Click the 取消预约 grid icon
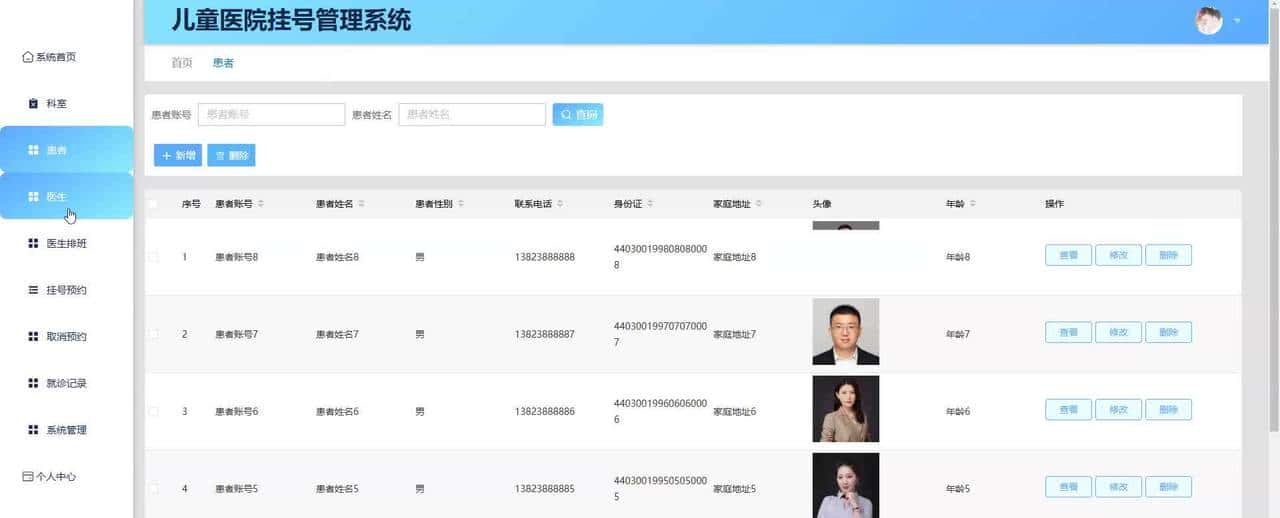This screenshot has width=1280, height=518. 33,337
